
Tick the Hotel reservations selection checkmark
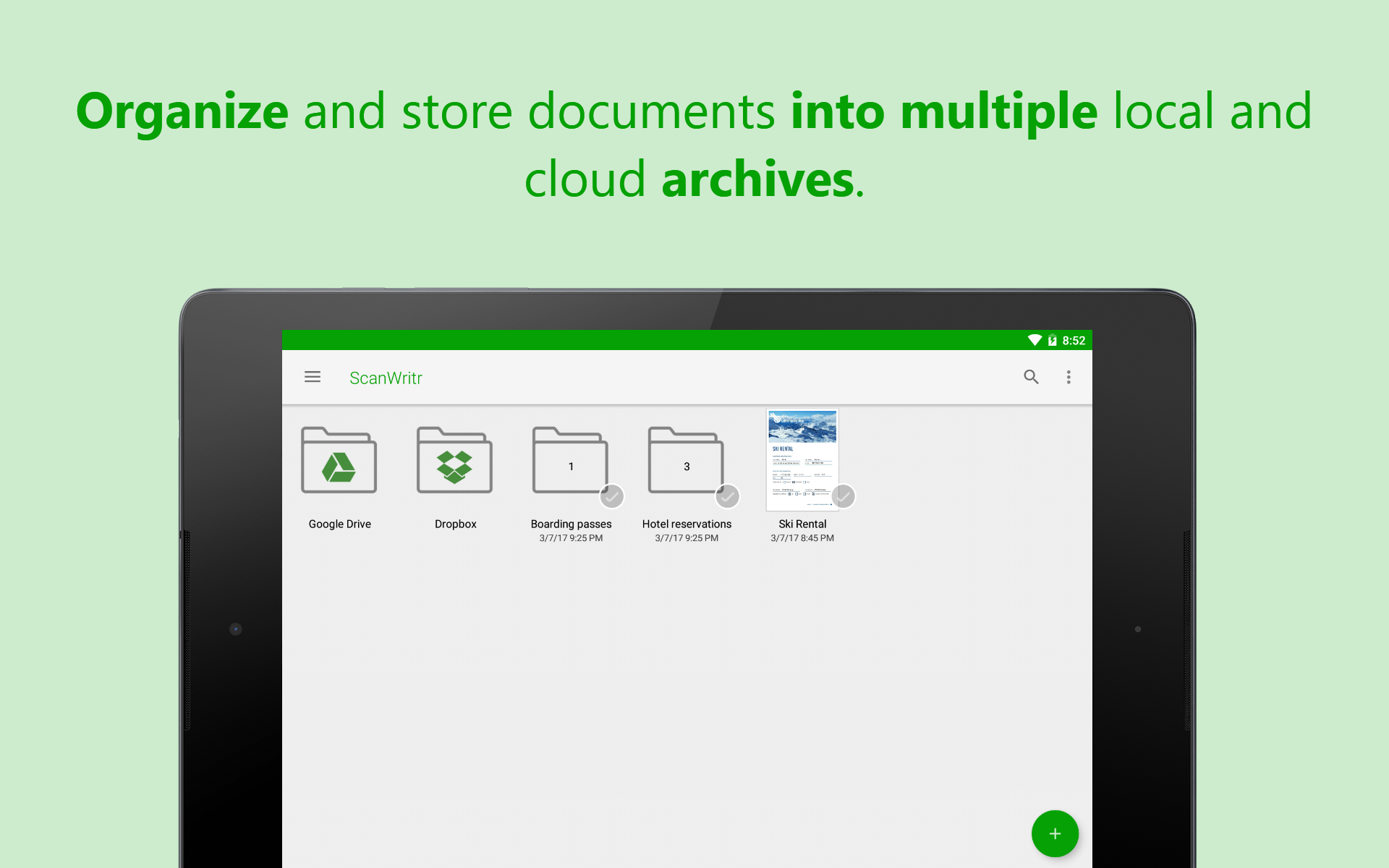(x=728, y=496)
